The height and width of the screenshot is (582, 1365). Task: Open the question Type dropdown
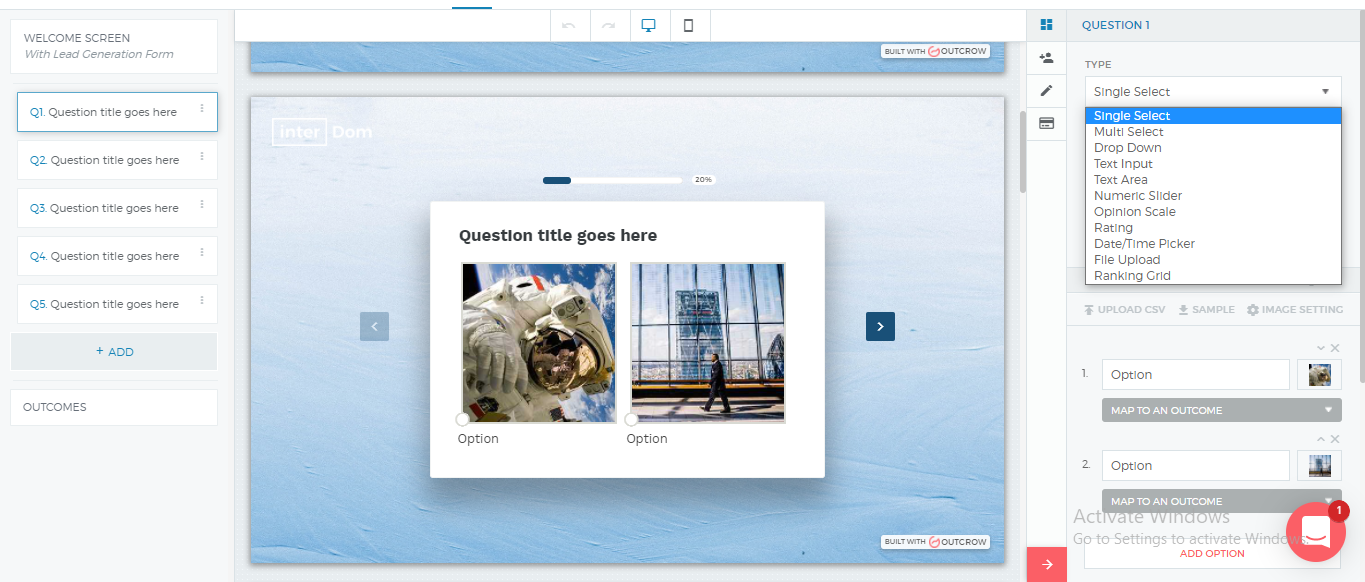coord(1213,91)
